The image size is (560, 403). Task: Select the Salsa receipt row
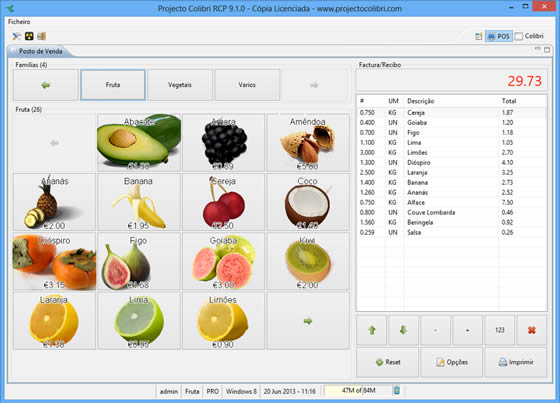451,232
